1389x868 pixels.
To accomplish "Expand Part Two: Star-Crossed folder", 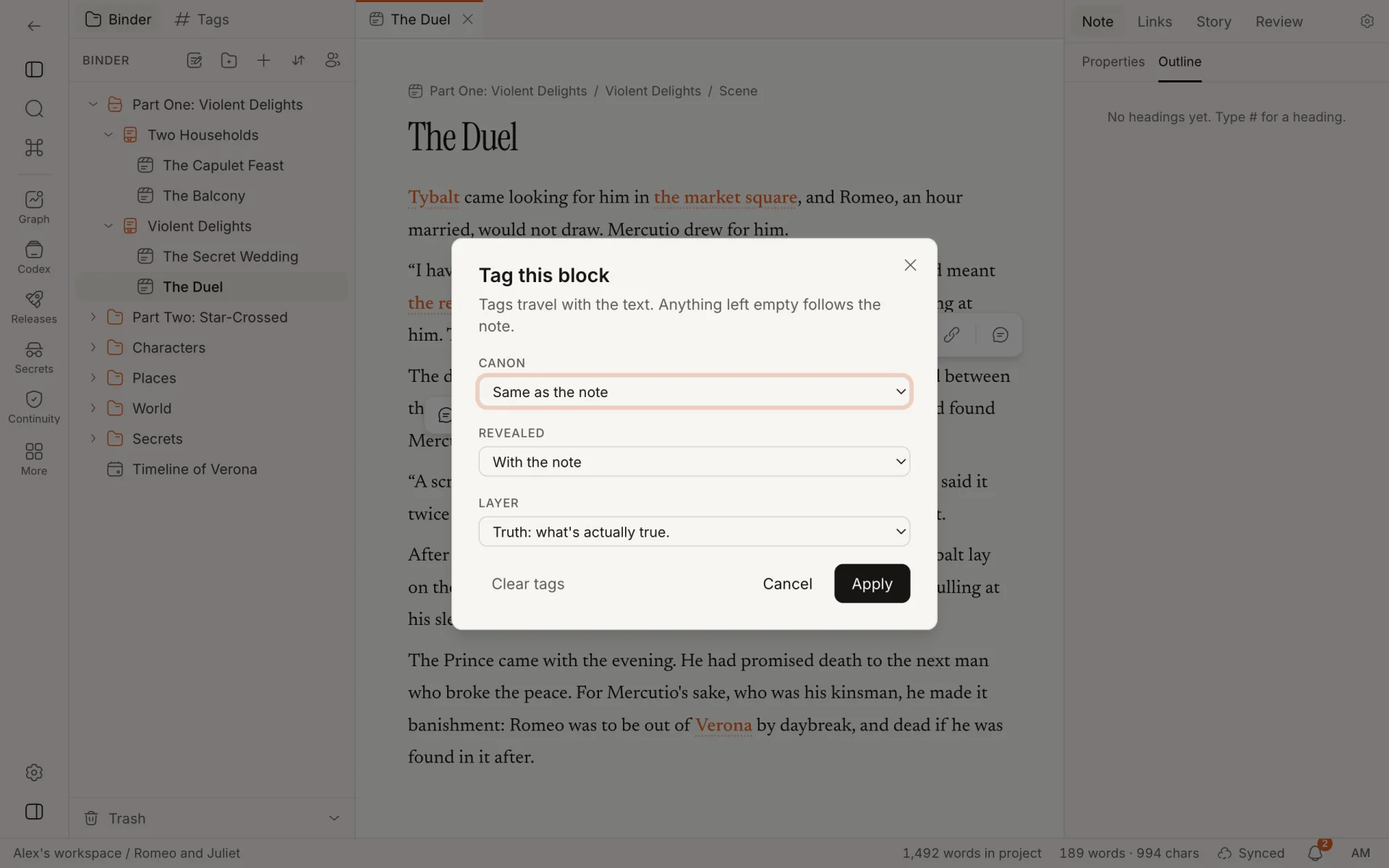I will pos(93,317).
